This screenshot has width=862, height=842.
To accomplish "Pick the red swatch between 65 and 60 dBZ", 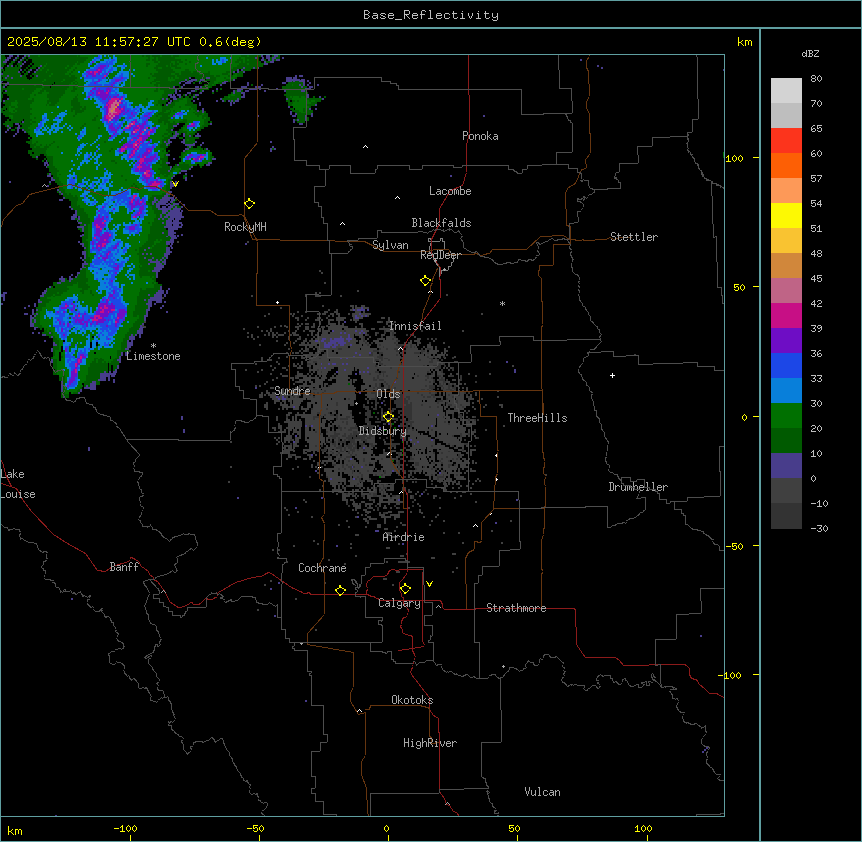I will click(786, 141).
